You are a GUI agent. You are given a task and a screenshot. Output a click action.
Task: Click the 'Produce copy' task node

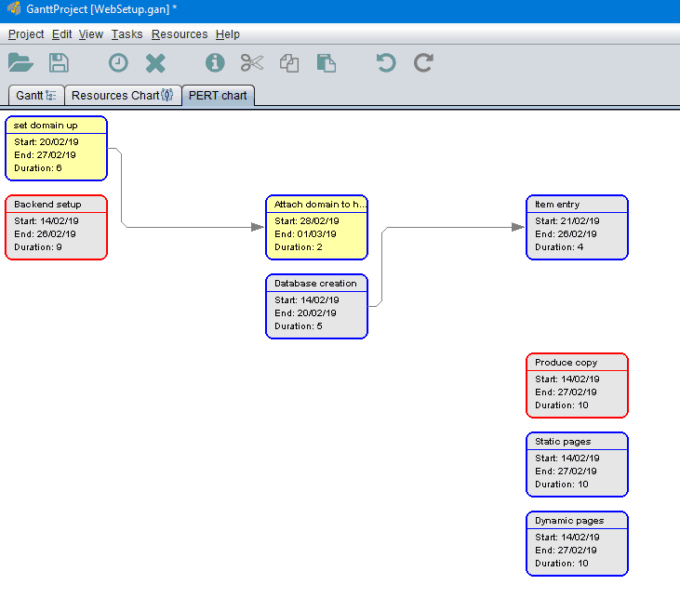(577, 385)
